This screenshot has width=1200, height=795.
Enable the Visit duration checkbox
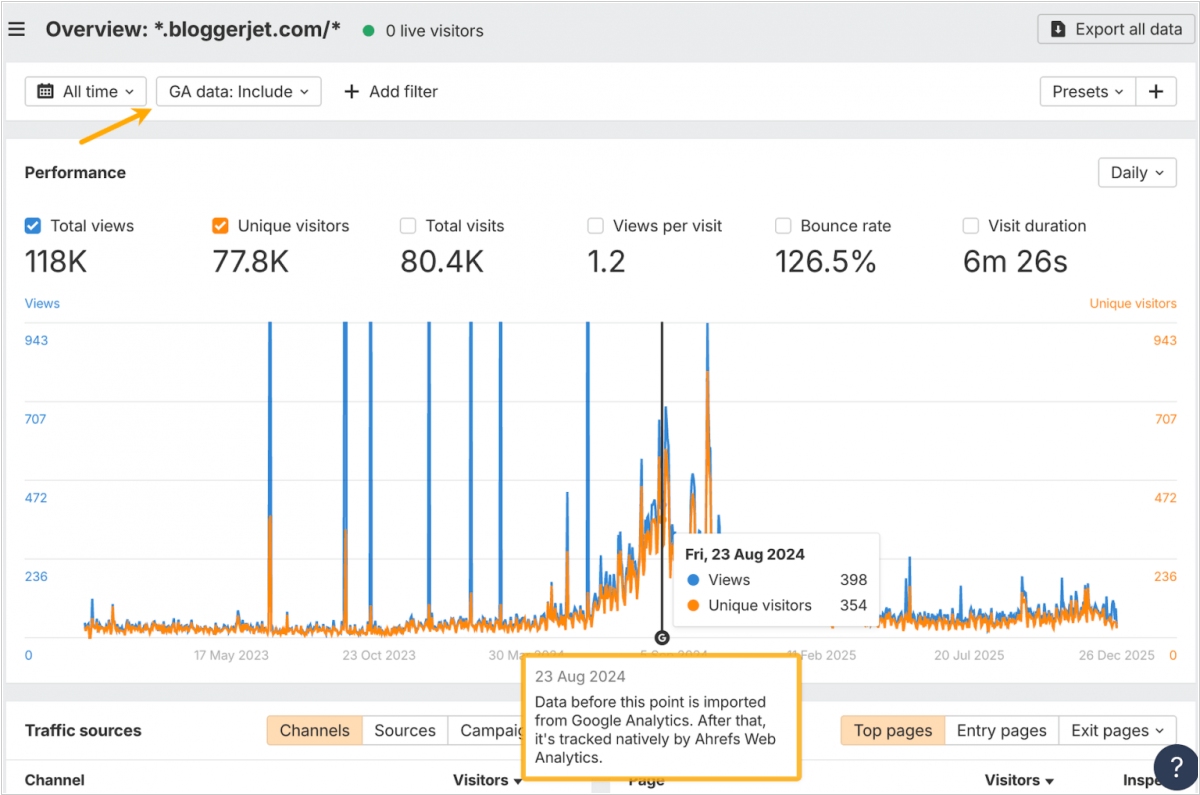[x=971, y=226]
